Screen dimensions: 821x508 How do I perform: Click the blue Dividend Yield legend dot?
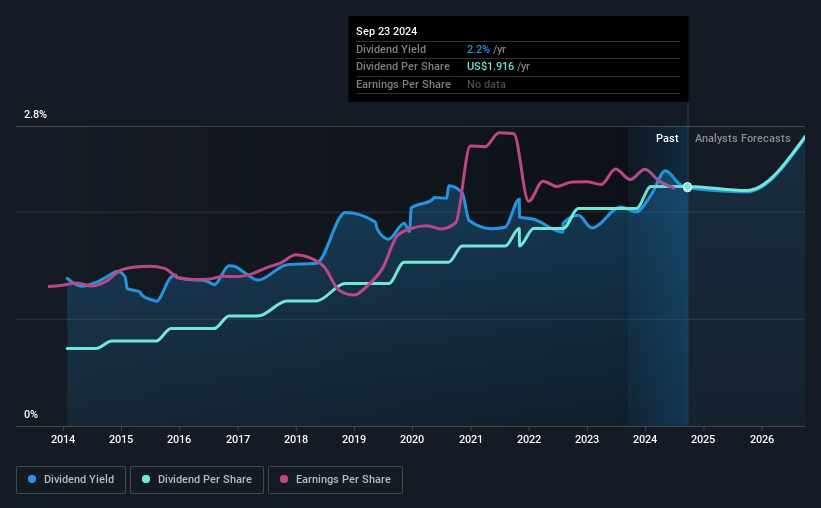point(32,479)
